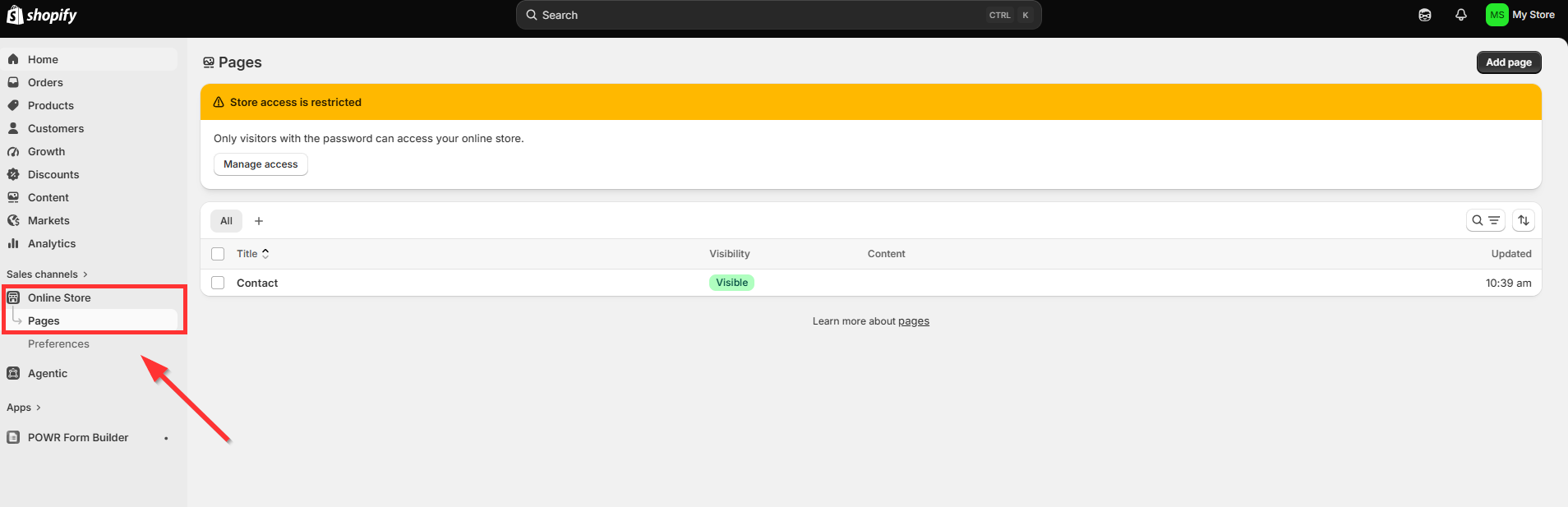Click the Content icon in sidebar

[x=13, y=197]
